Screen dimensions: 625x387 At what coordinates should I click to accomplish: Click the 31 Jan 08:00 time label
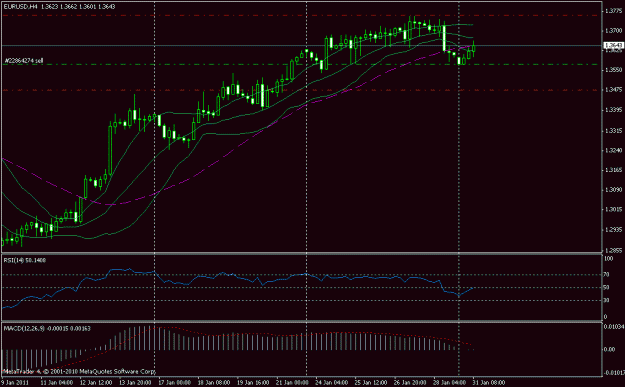489,383
